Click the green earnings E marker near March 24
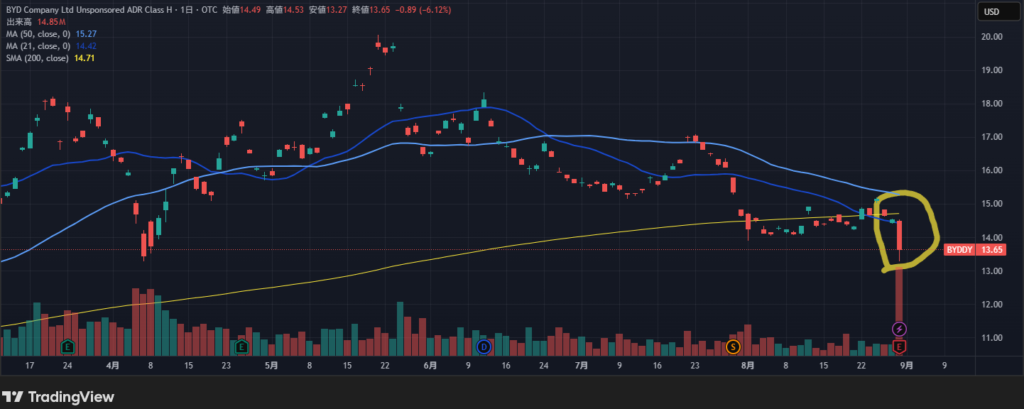The height and width of the screenshot is (409, 1024). pos(67,346)
